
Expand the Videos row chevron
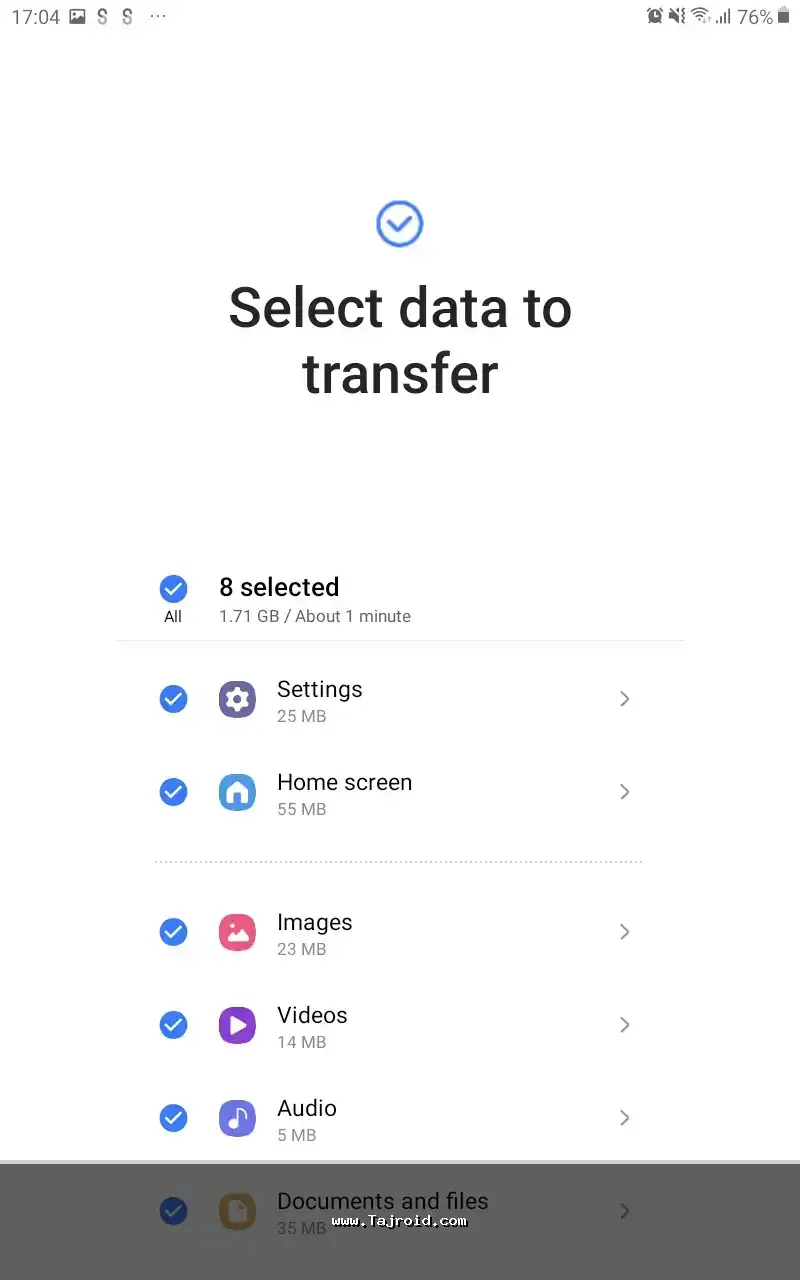(x=624, y=1025)
